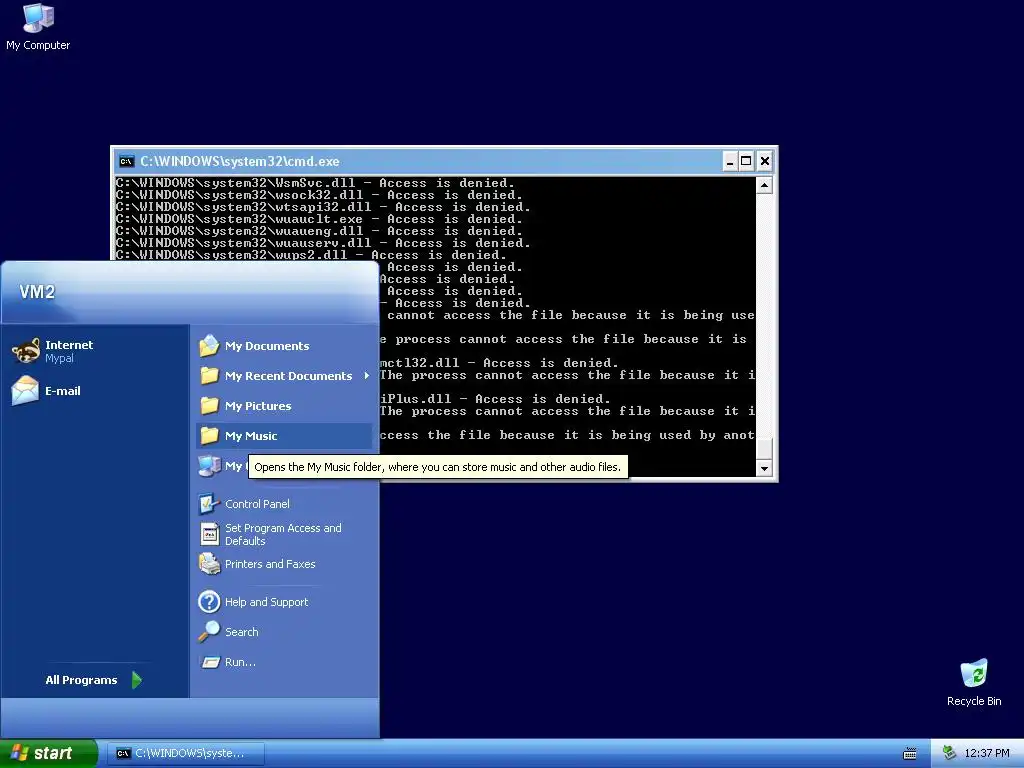Image resolution: width=1024 pixels, height=768 pixels.
Task: Click the E-mail entry label
Action: tap(63, 391)
